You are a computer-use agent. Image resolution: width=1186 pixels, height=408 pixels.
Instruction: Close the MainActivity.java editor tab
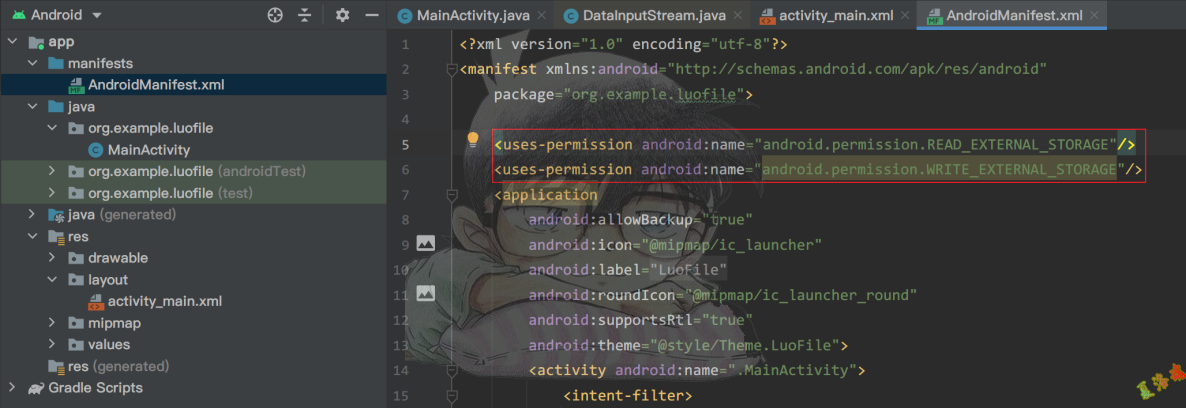[x=540, y=16]
